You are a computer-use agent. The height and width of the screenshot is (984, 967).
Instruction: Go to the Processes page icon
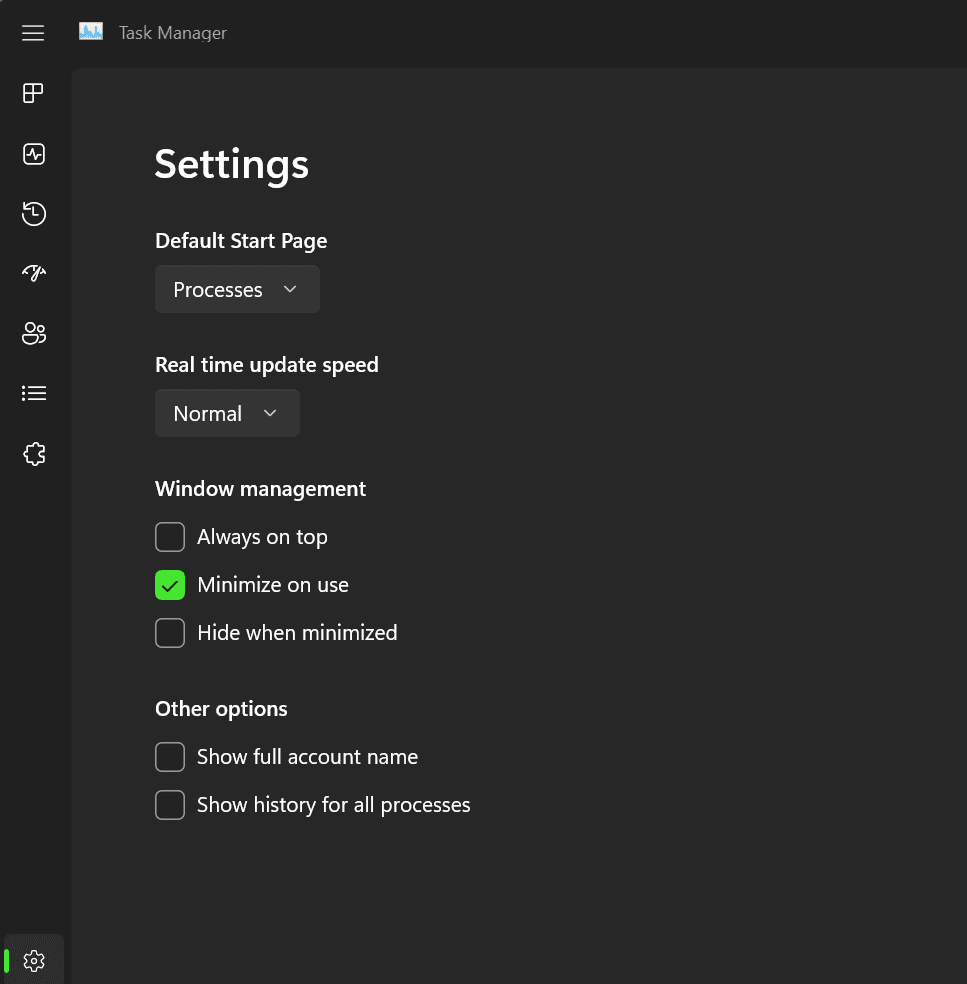[33, 93]
